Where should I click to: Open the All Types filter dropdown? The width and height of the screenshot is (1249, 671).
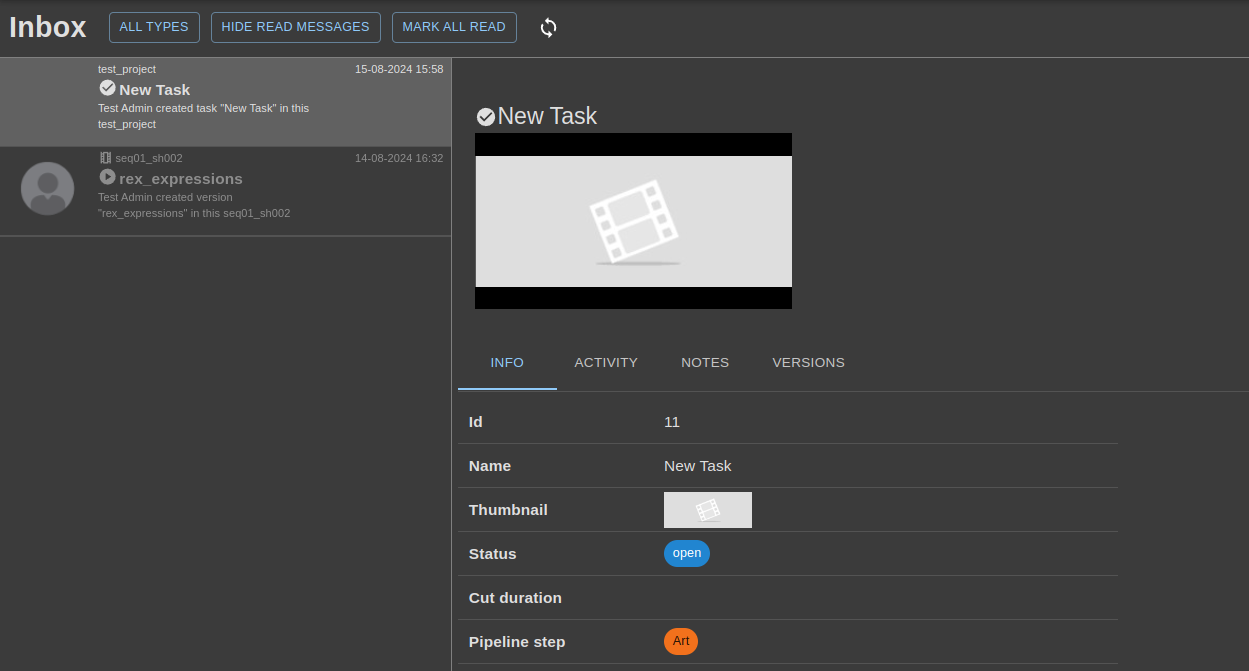click(x=154, y=27)
